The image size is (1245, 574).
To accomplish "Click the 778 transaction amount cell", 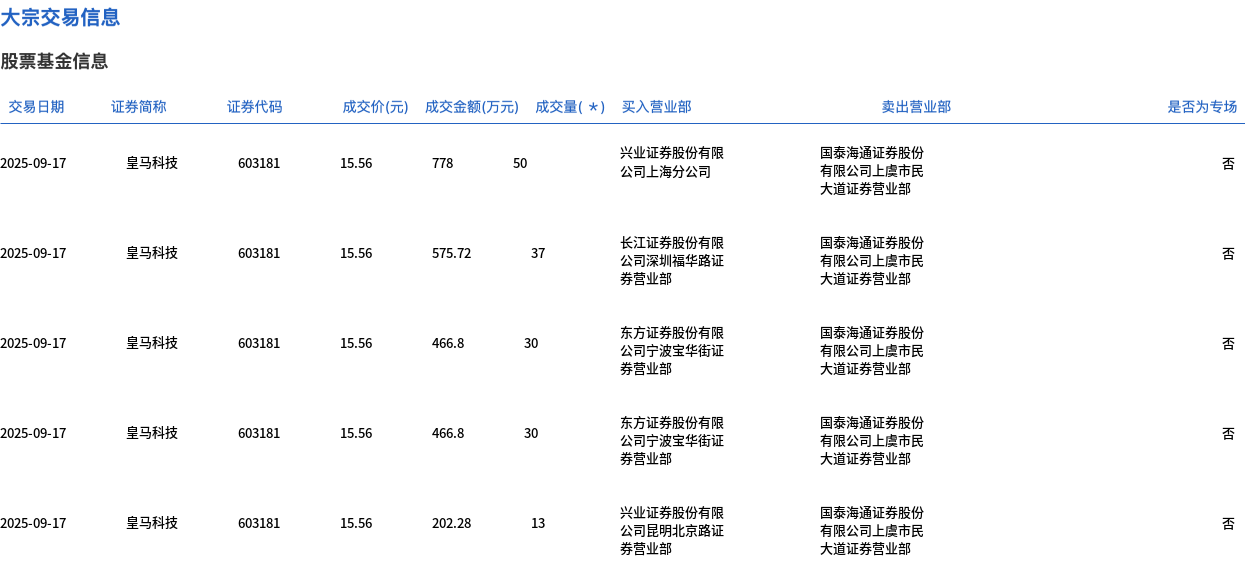I will coord(442,163).
